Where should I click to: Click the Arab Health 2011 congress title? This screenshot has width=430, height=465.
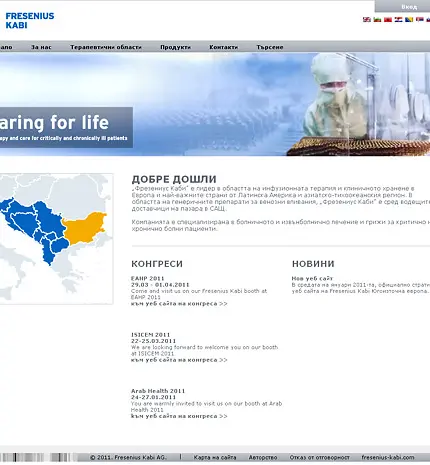point(158,391)
